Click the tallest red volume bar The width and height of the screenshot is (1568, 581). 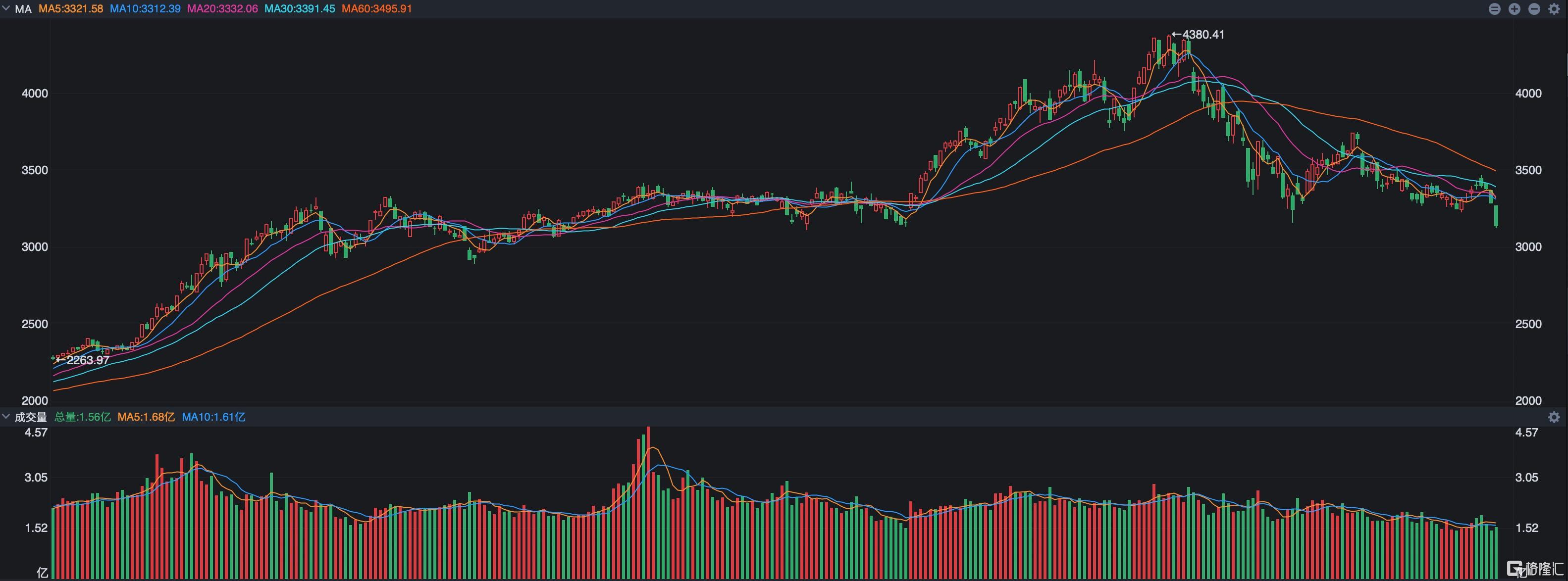tap(648, 502)
